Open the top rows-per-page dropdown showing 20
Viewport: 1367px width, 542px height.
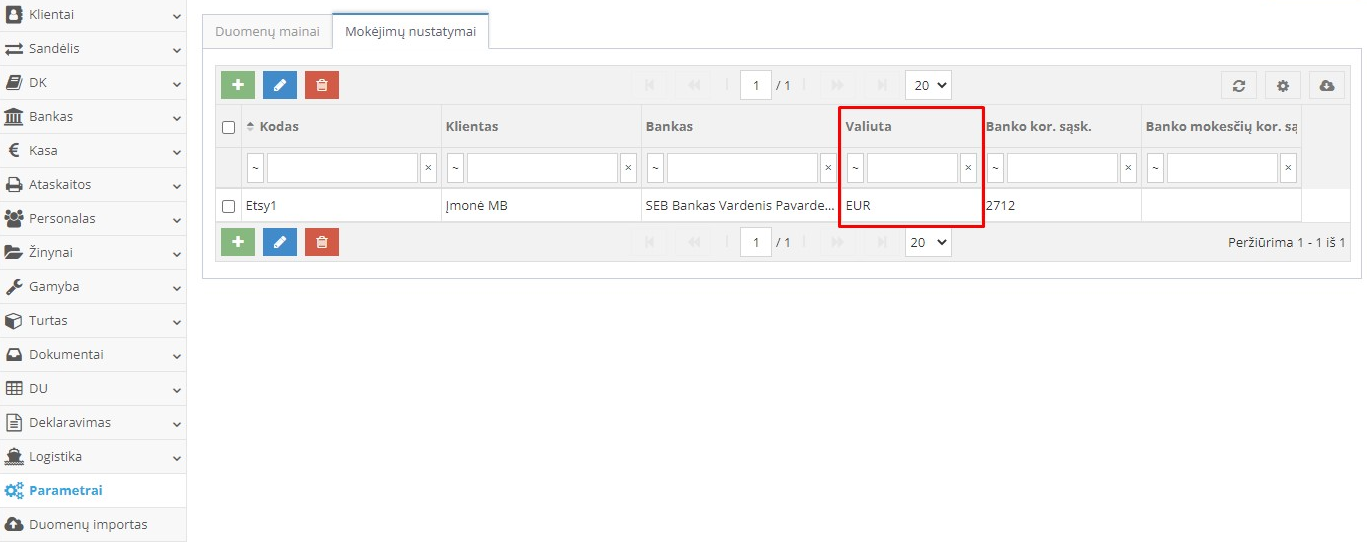(928, 85)
